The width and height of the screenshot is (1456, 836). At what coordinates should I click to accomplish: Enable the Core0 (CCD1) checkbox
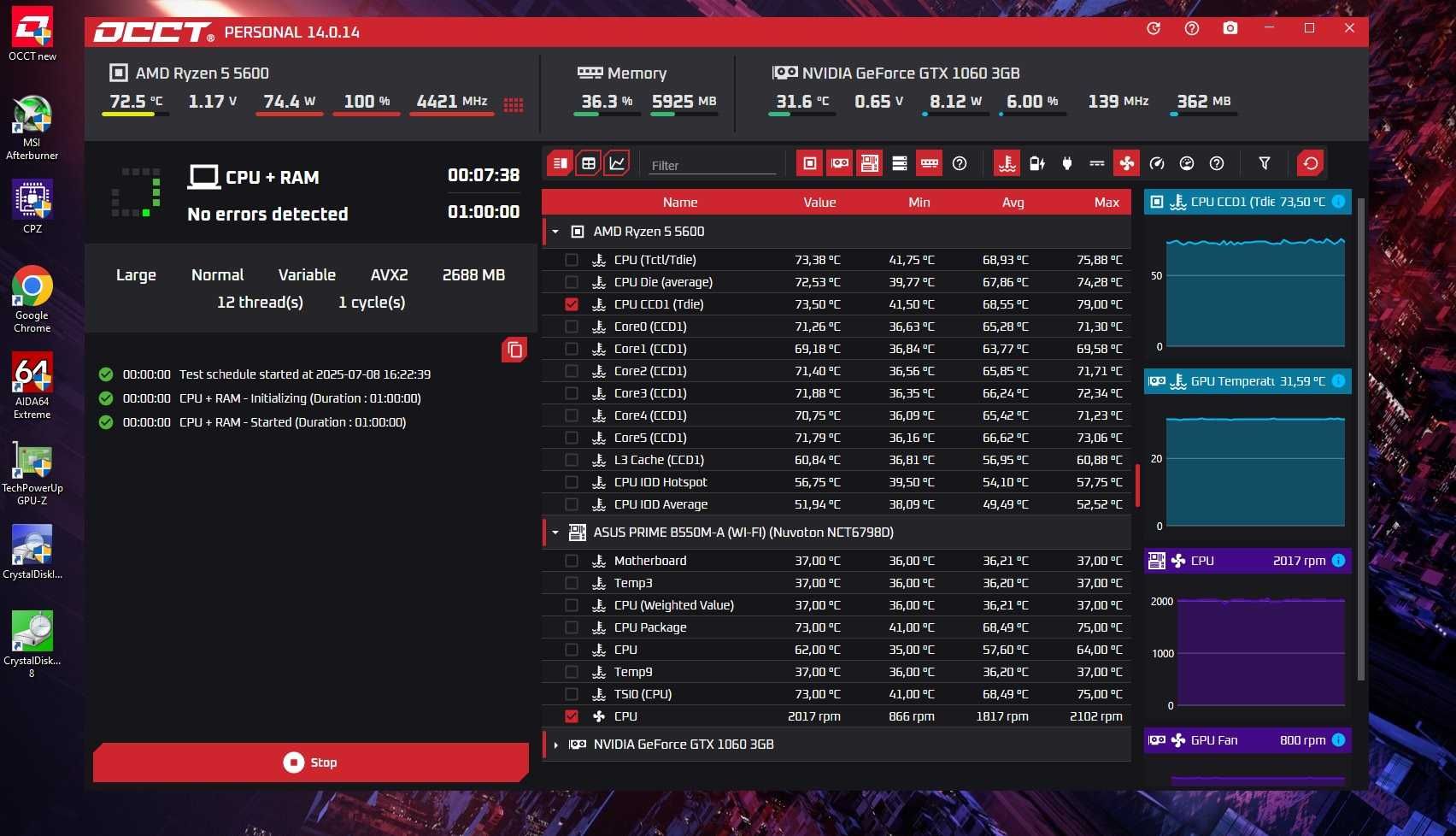coord(572,327)
